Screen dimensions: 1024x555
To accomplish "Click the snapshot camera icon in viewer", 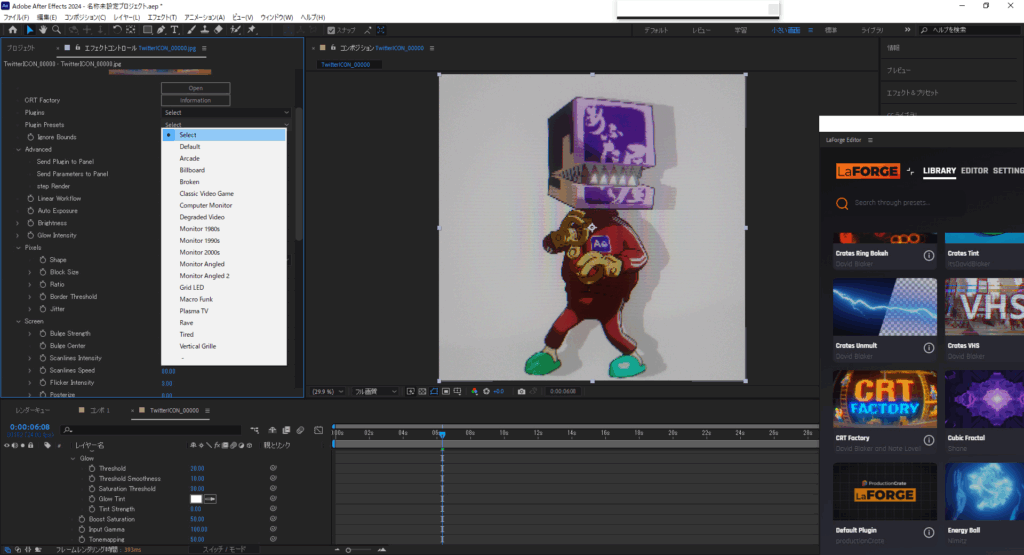I will 521,391.
